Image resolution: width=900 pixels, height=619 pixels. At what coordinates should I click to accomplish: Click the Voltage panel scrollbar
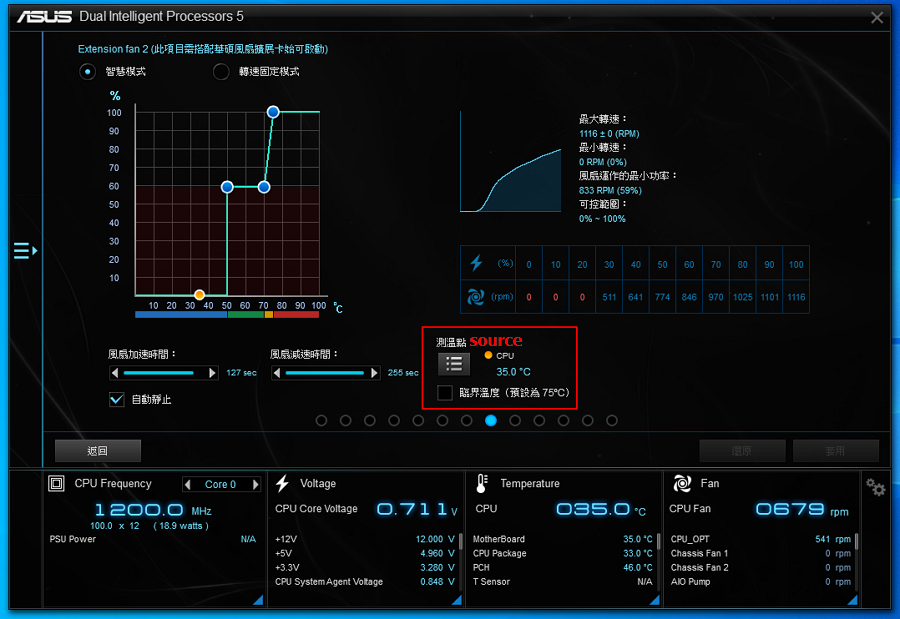[x=460, y=541]
